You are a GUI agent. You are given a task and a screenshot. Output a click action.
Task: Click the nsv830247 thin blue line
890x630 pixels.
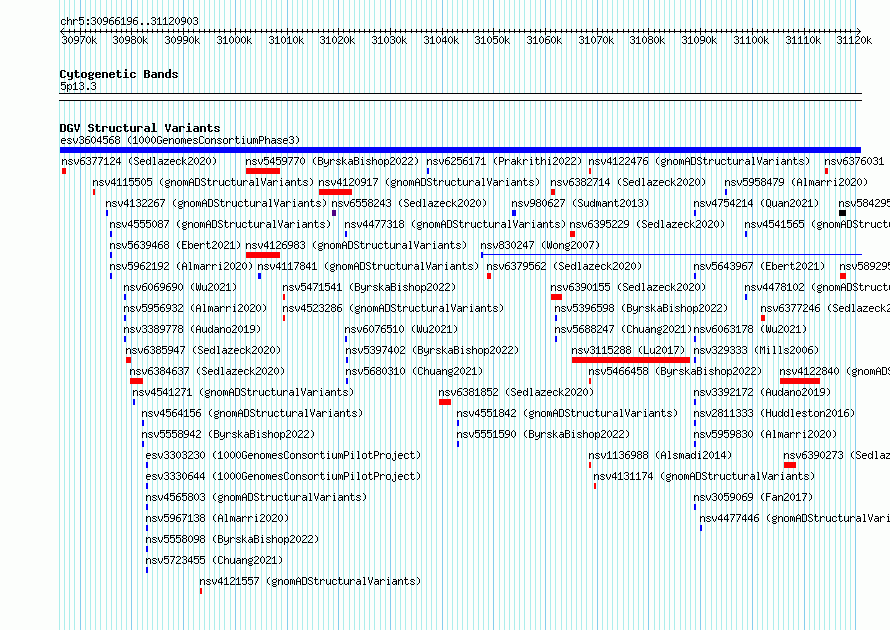[671, 255]
